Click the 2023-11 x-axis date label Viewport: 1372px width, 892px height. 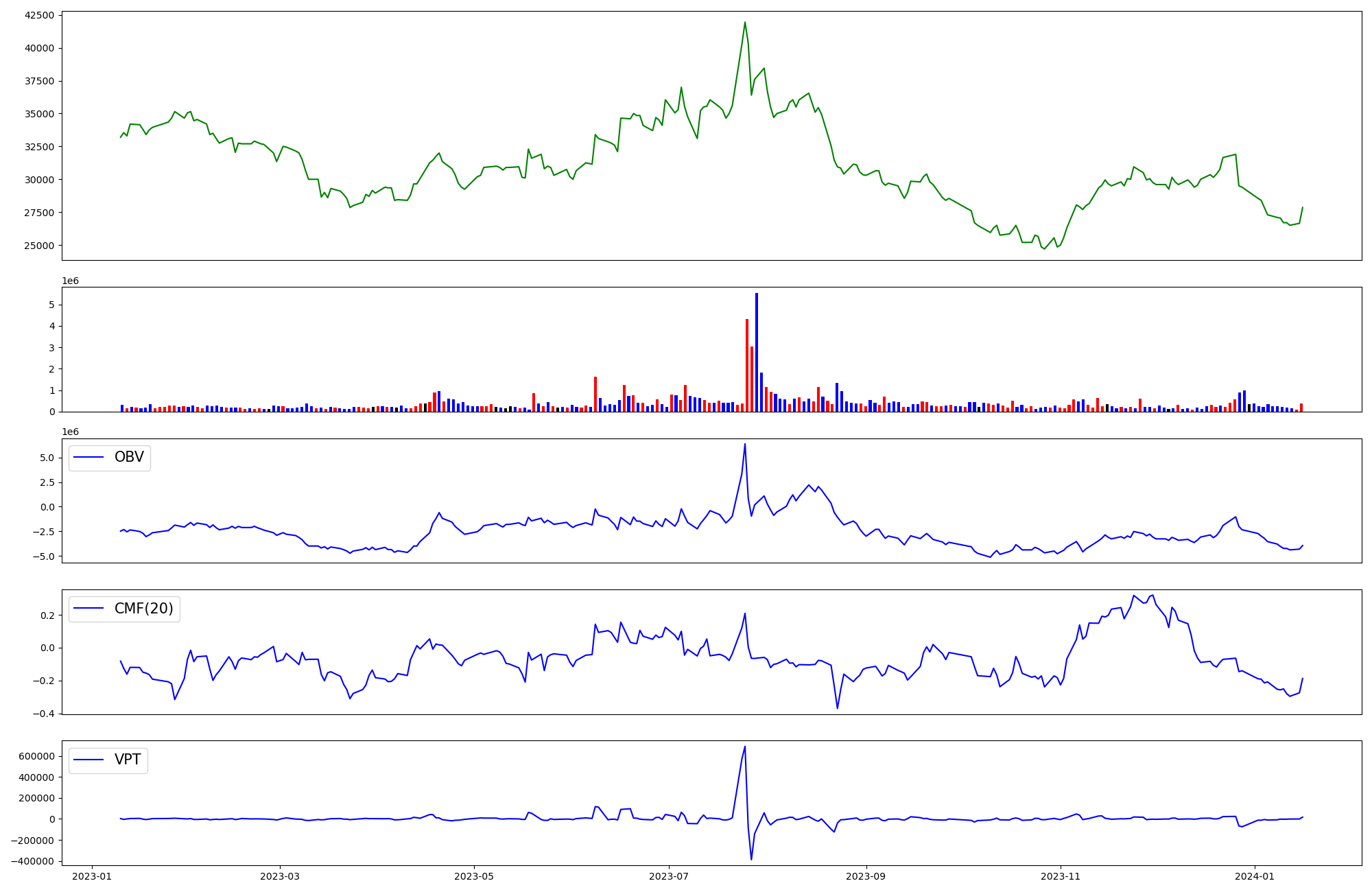pos(1061,876)
